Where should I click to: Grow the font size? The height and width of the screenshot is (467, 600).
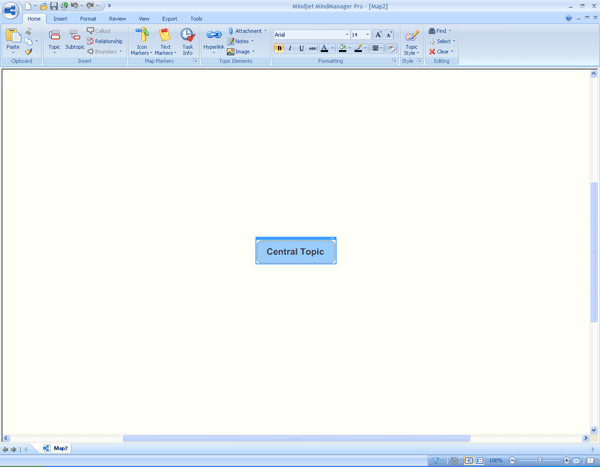378,34
